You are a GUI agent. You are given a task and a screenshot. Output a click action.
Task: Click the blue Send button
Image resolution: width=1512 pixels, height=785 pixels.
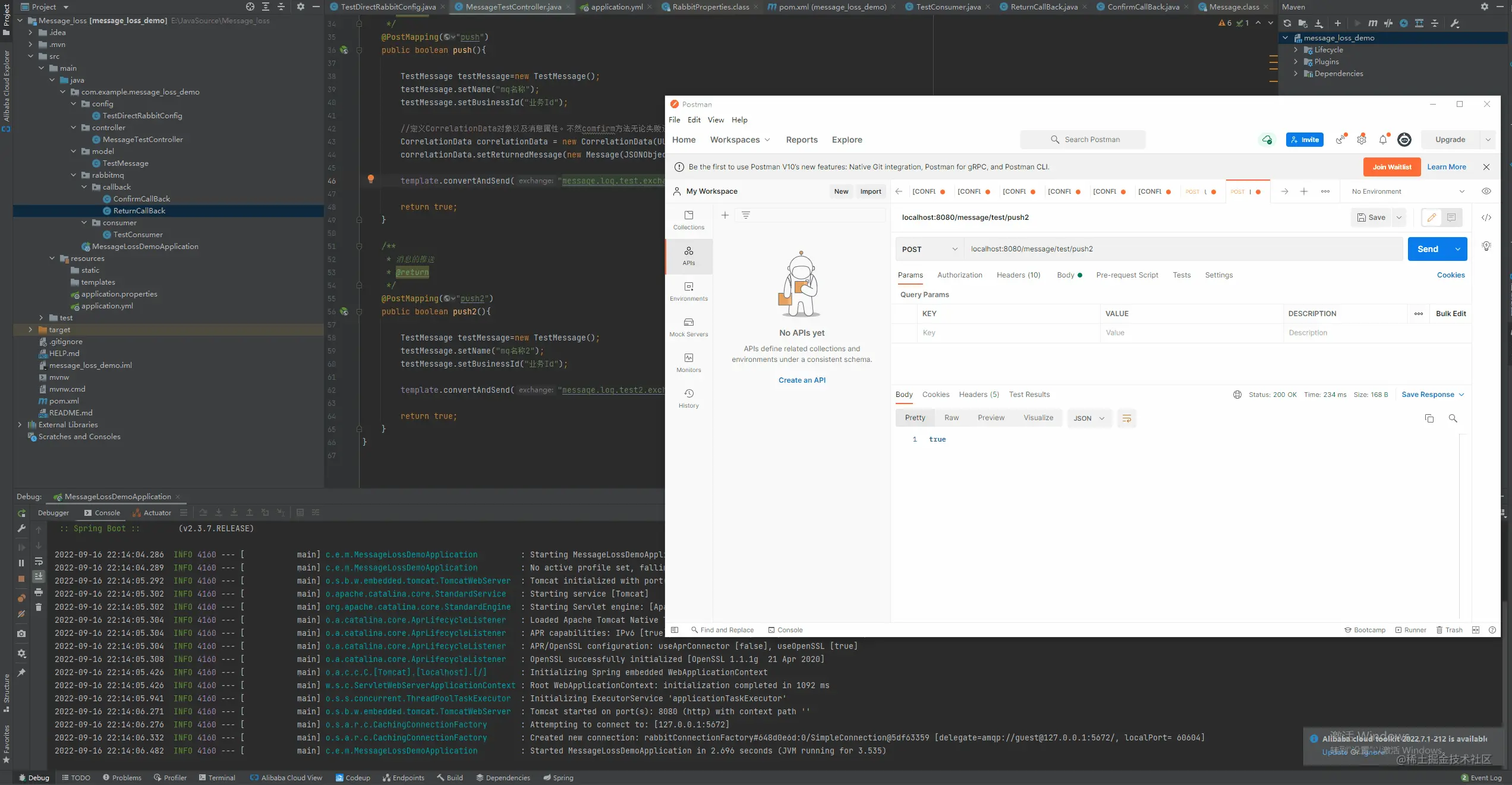click(1428, 249)
